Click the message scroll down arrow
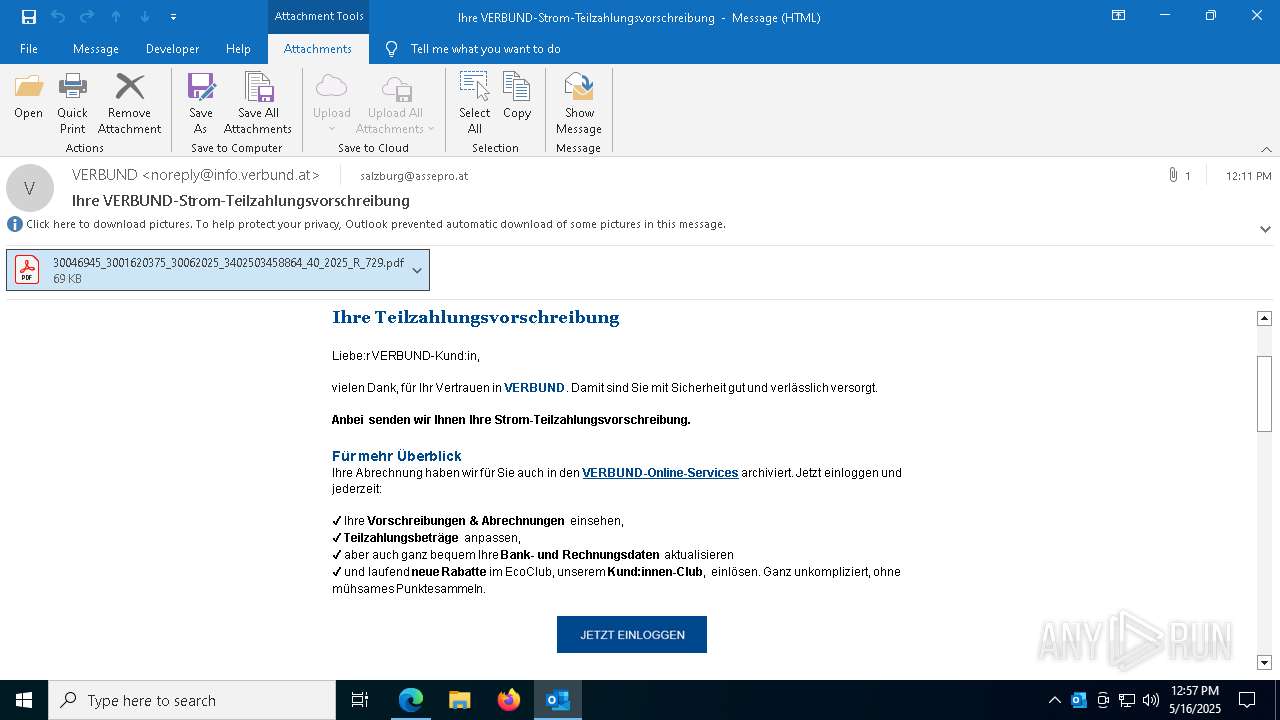This screenshot has width=1280, height=720. [x=1264, y=662]
